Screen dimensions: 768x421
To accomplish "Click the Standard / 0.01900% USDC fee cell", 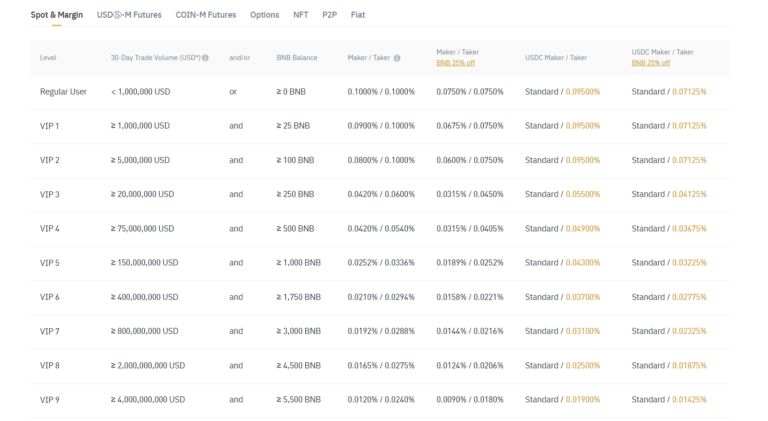I will 562,400.
